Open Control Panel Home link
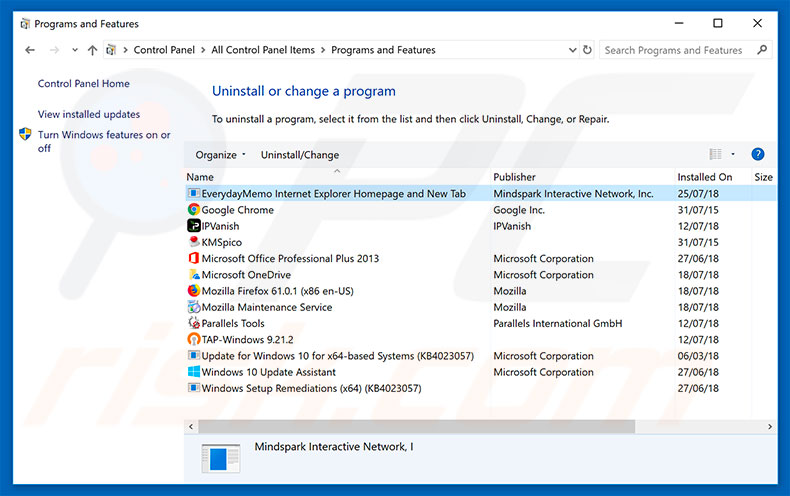790x496 pixels. coord(84,84)
